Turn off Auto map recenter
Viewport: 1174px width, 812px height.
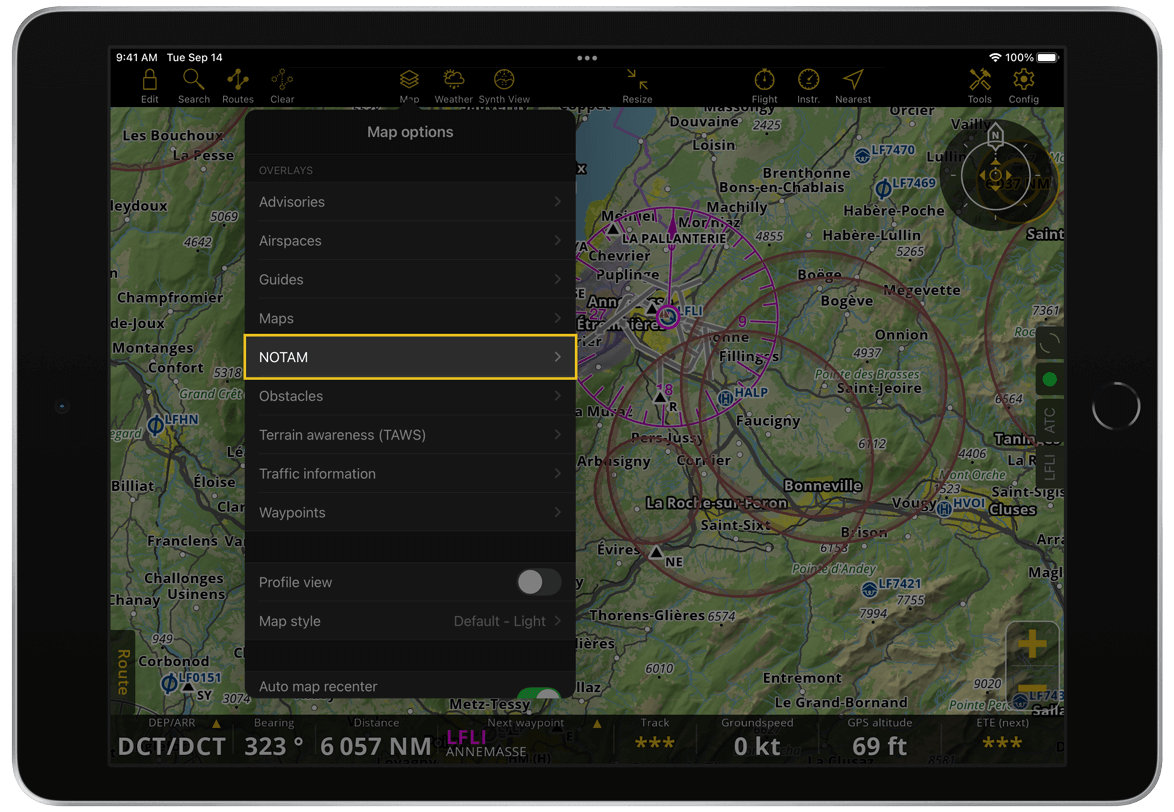click(541, 690)
